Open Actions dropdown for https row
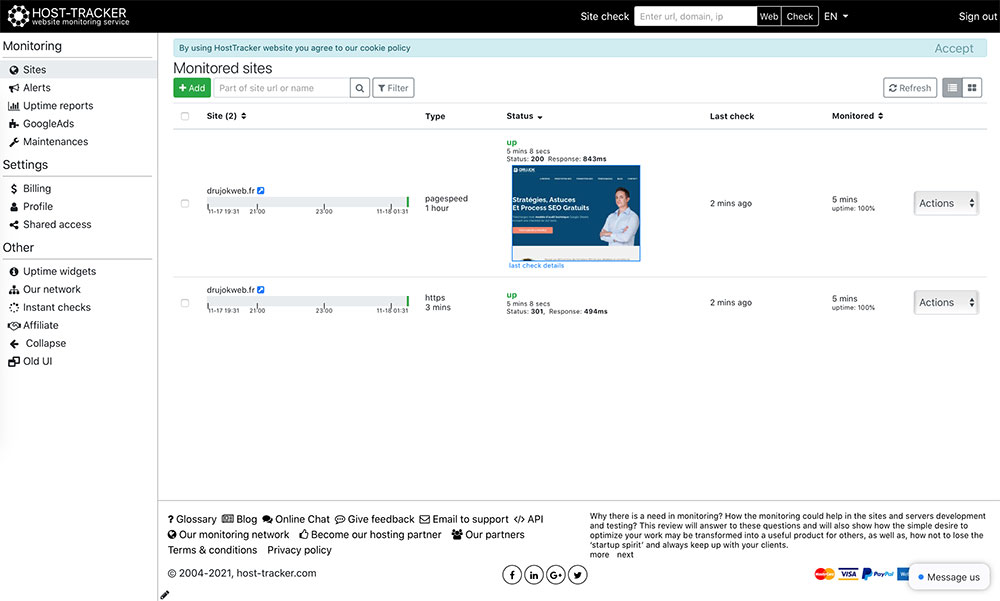The width and height of the screenshot is (1000, 601). tap(946, 302)
